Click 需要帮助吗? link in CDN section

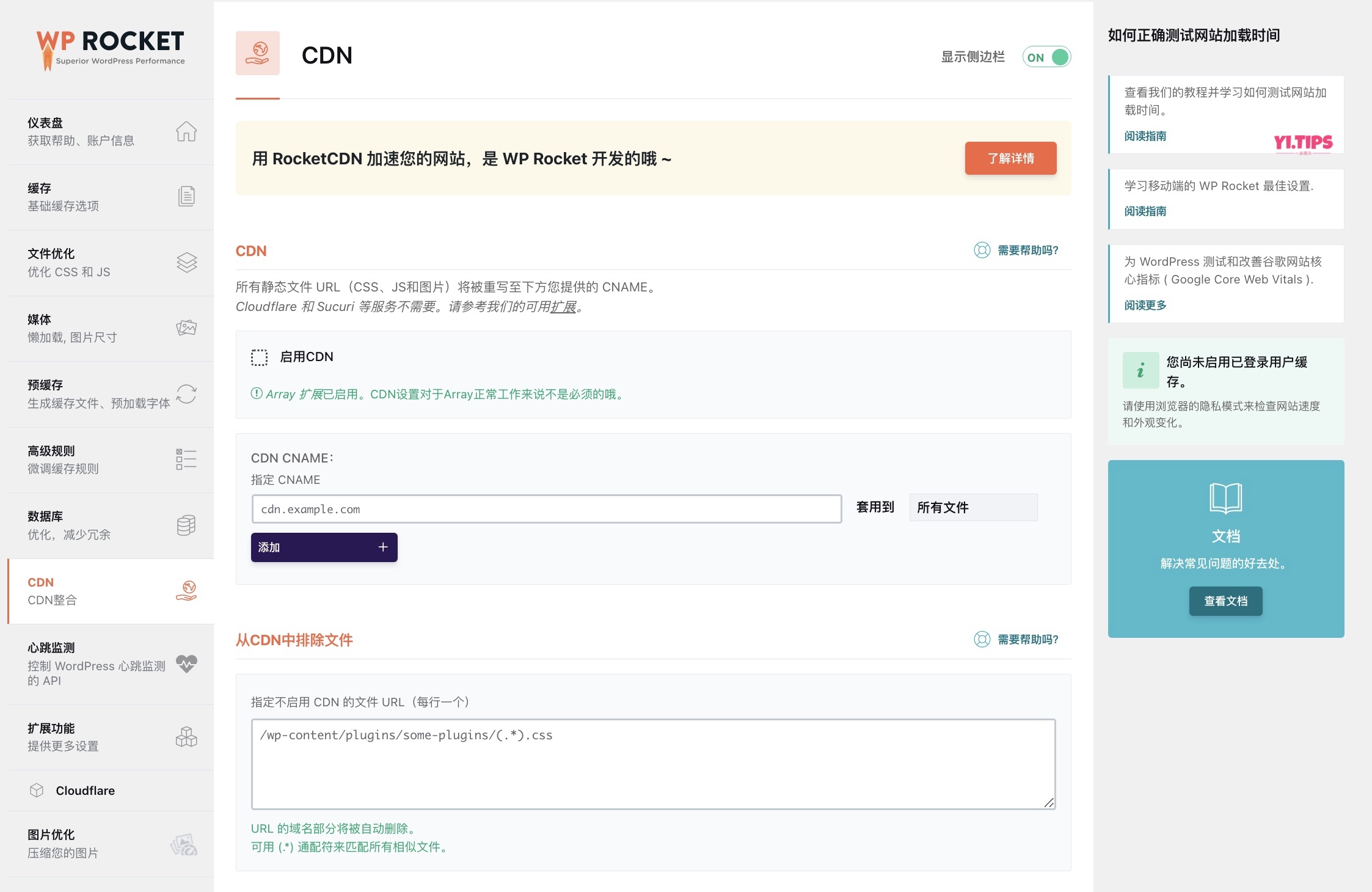(1027, 250)
